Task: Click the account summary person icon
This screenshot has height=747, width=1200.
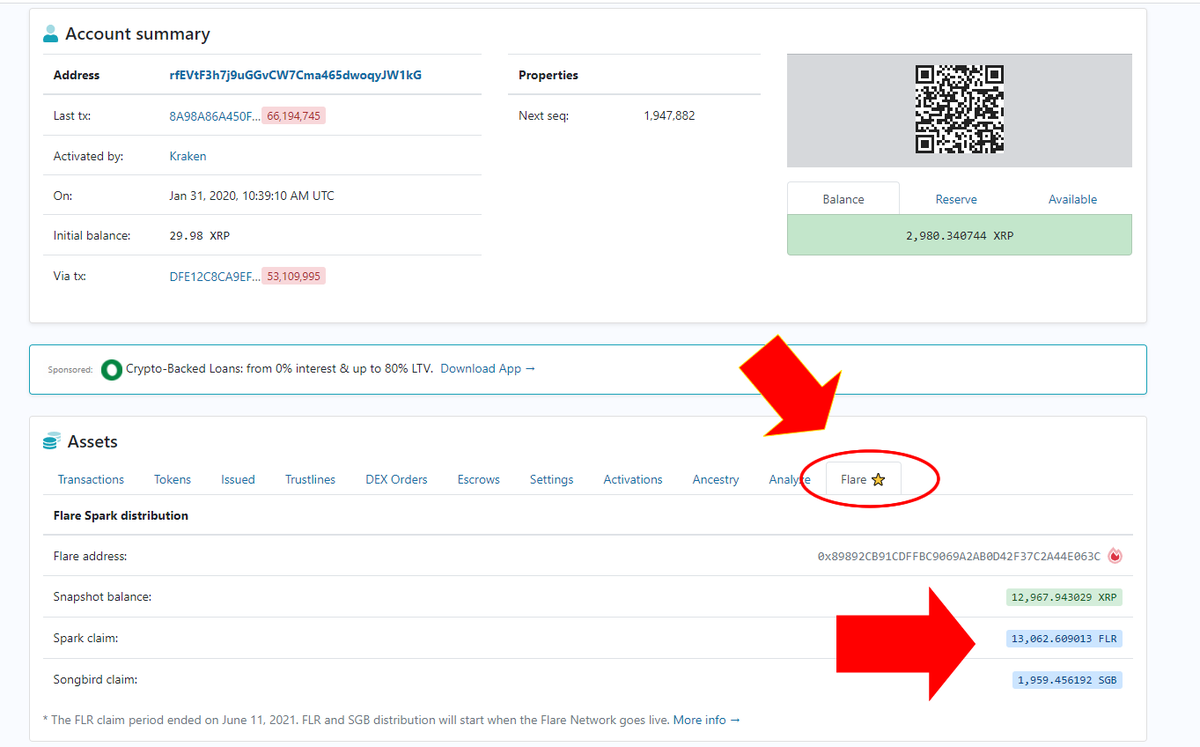Action: click(50, 32)
